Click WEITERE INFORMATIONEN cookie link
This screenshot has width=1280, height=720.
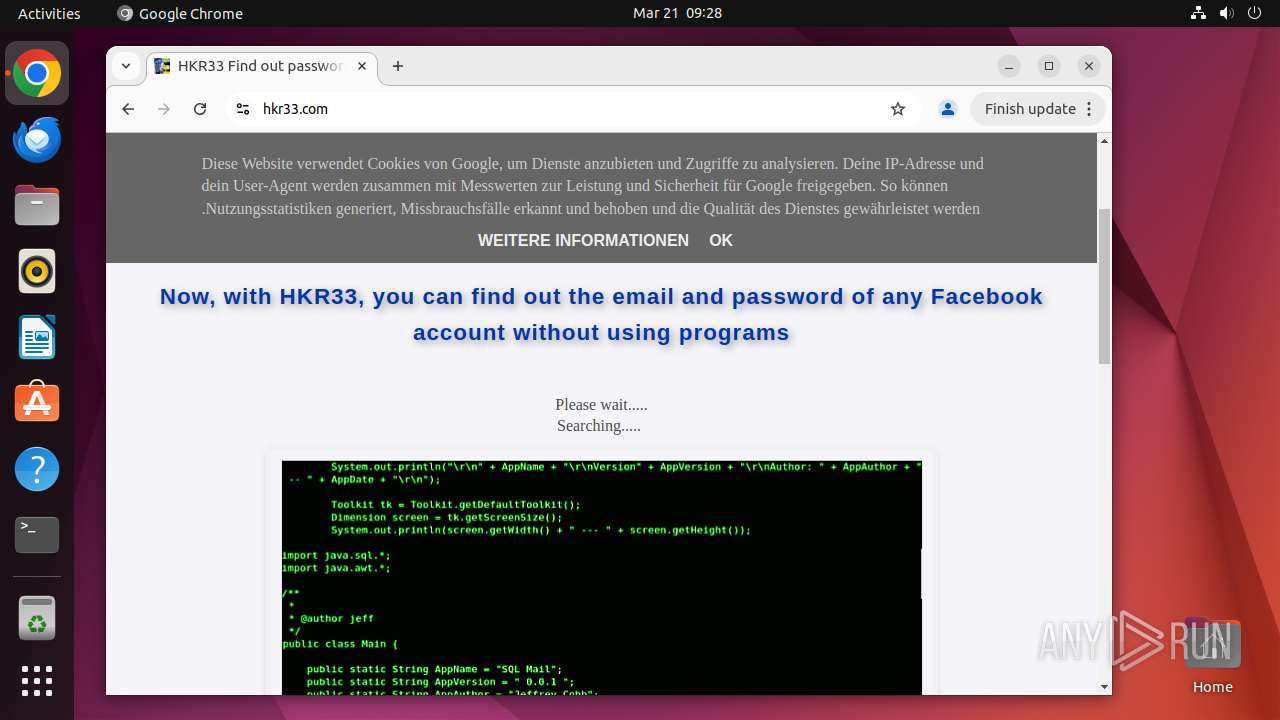point(583,240)
